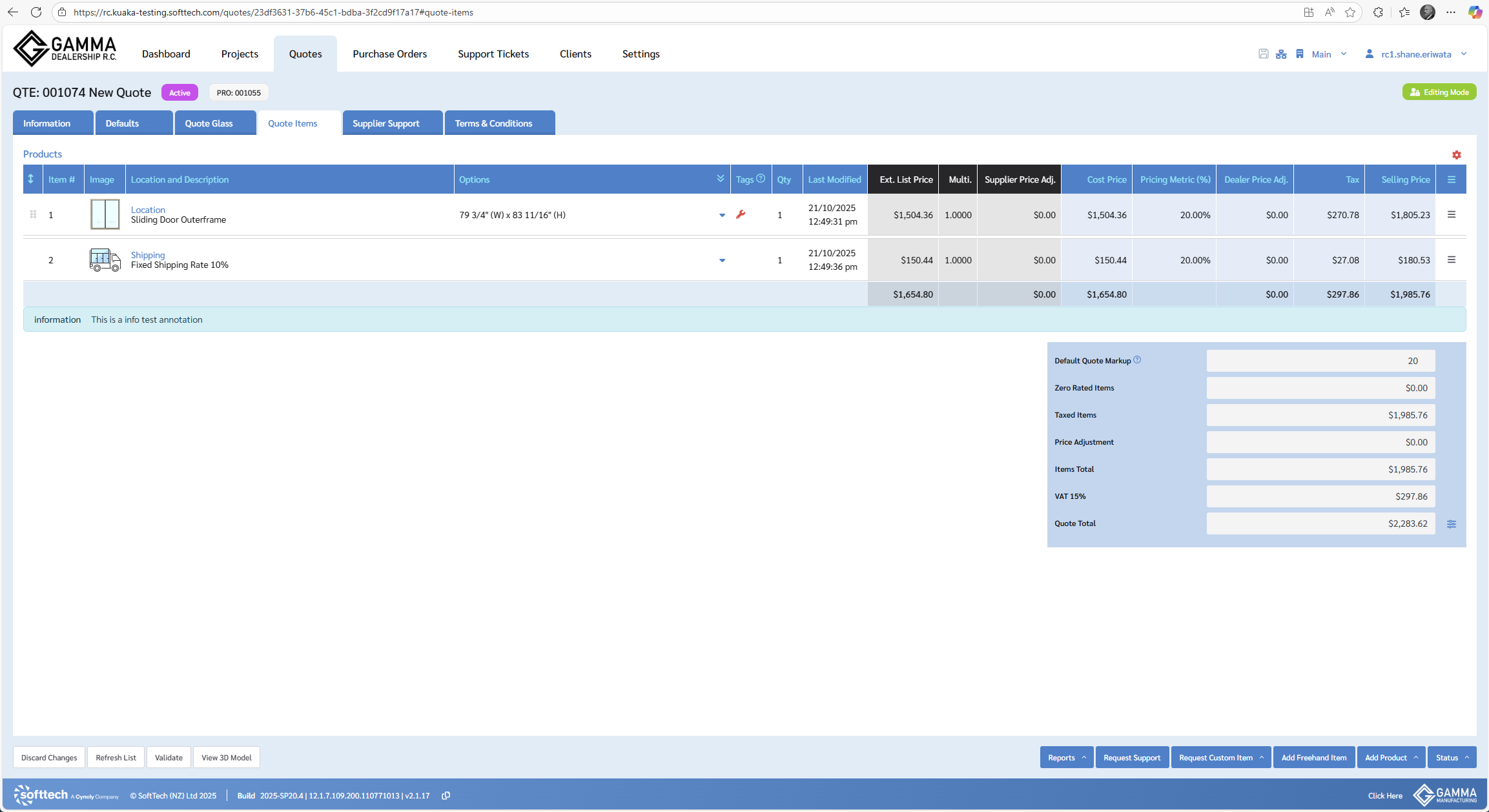The width and height of the screenshot is (1489, 812).
Task: Click the red gear settings icon above table
Action: (x=1456, y=155)
